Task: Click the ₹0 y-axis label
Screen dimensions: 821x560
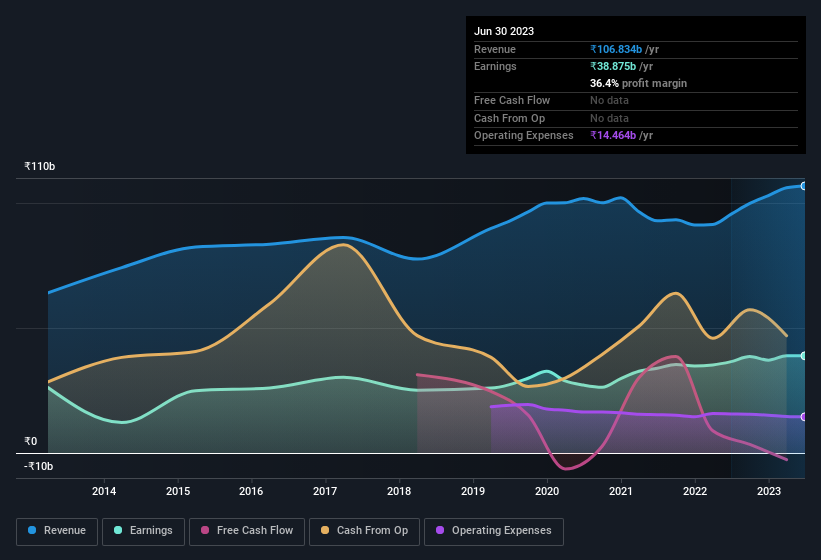Action: [30, 441]
